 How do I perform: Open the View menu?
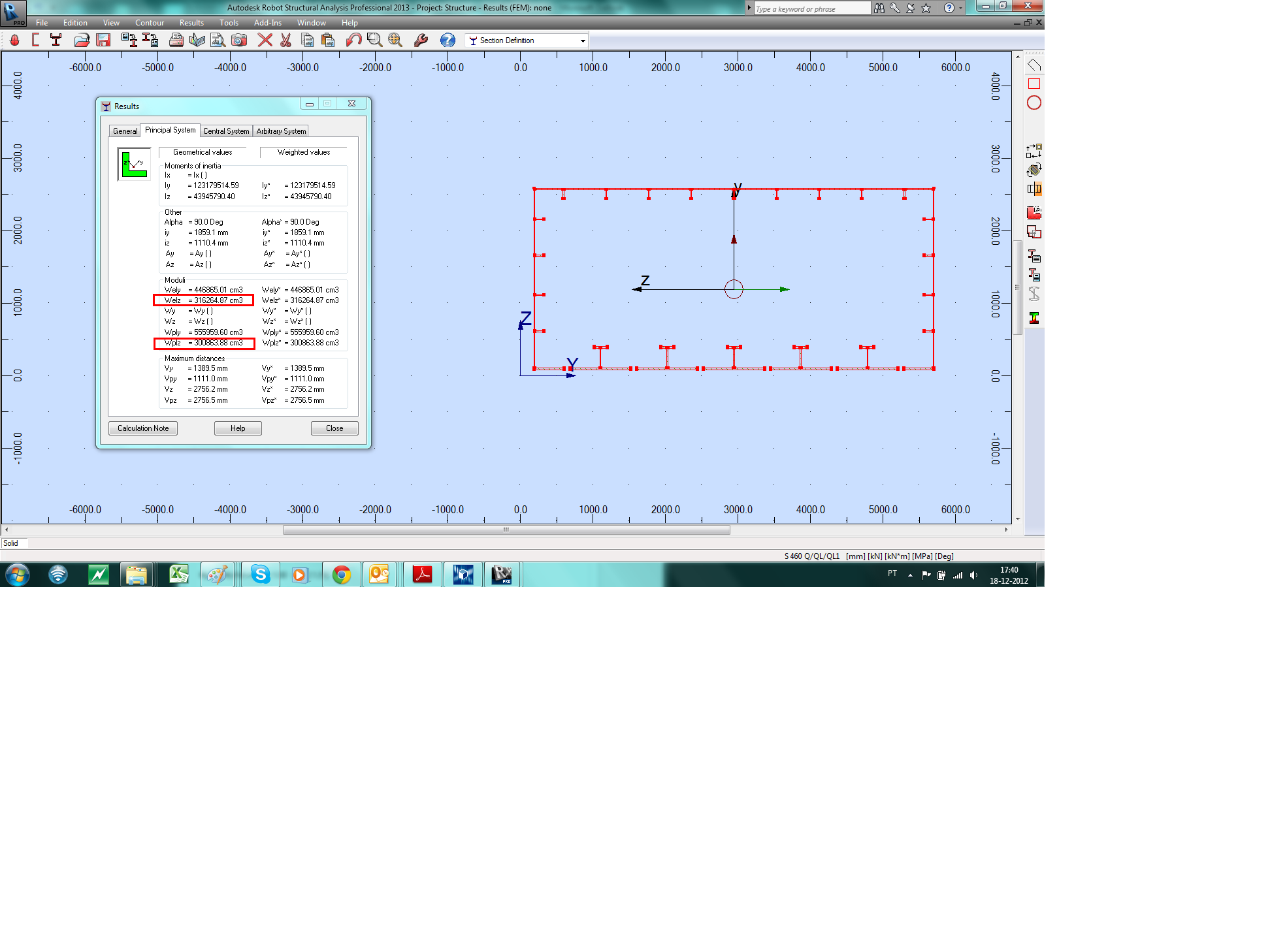pyautogui.click(x=111, y=23)
